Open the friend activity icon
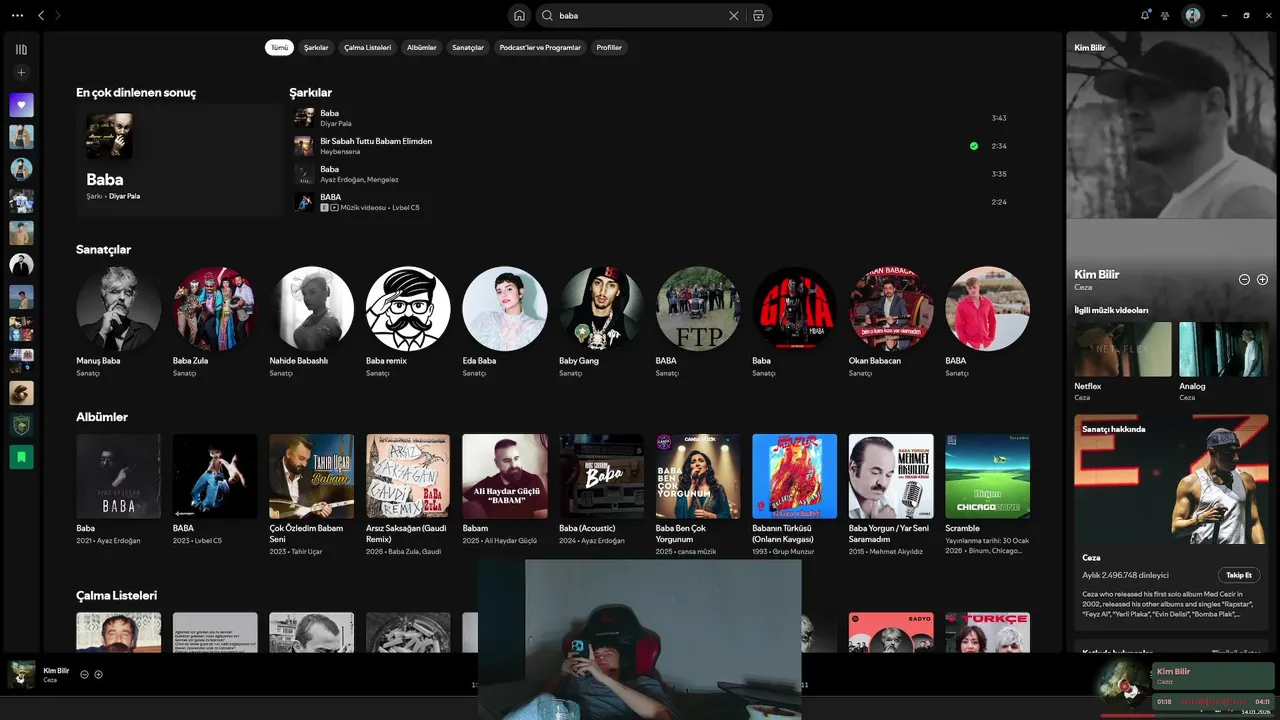 1165,15
